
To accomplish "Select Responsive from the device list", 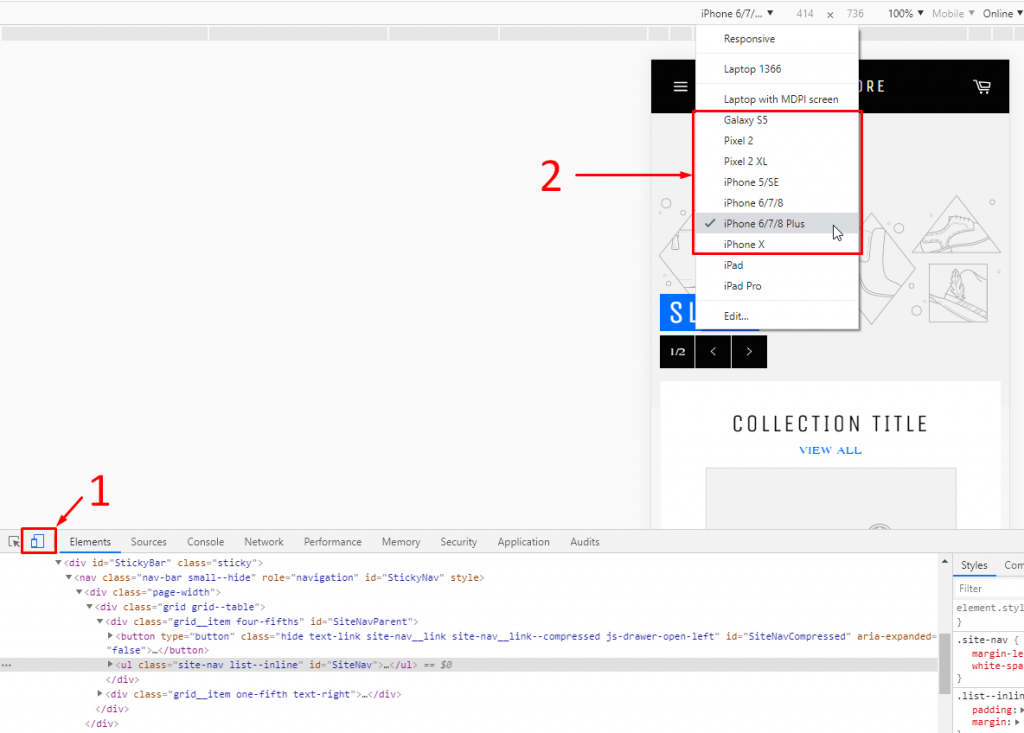I will click(752, 38).
